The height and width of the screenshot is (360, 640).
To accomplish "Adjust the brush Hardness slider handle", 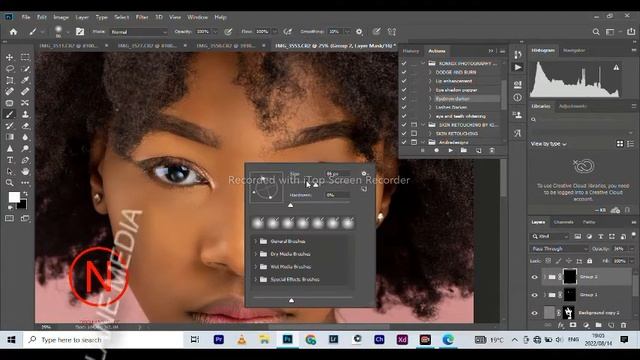I will 290,205.
